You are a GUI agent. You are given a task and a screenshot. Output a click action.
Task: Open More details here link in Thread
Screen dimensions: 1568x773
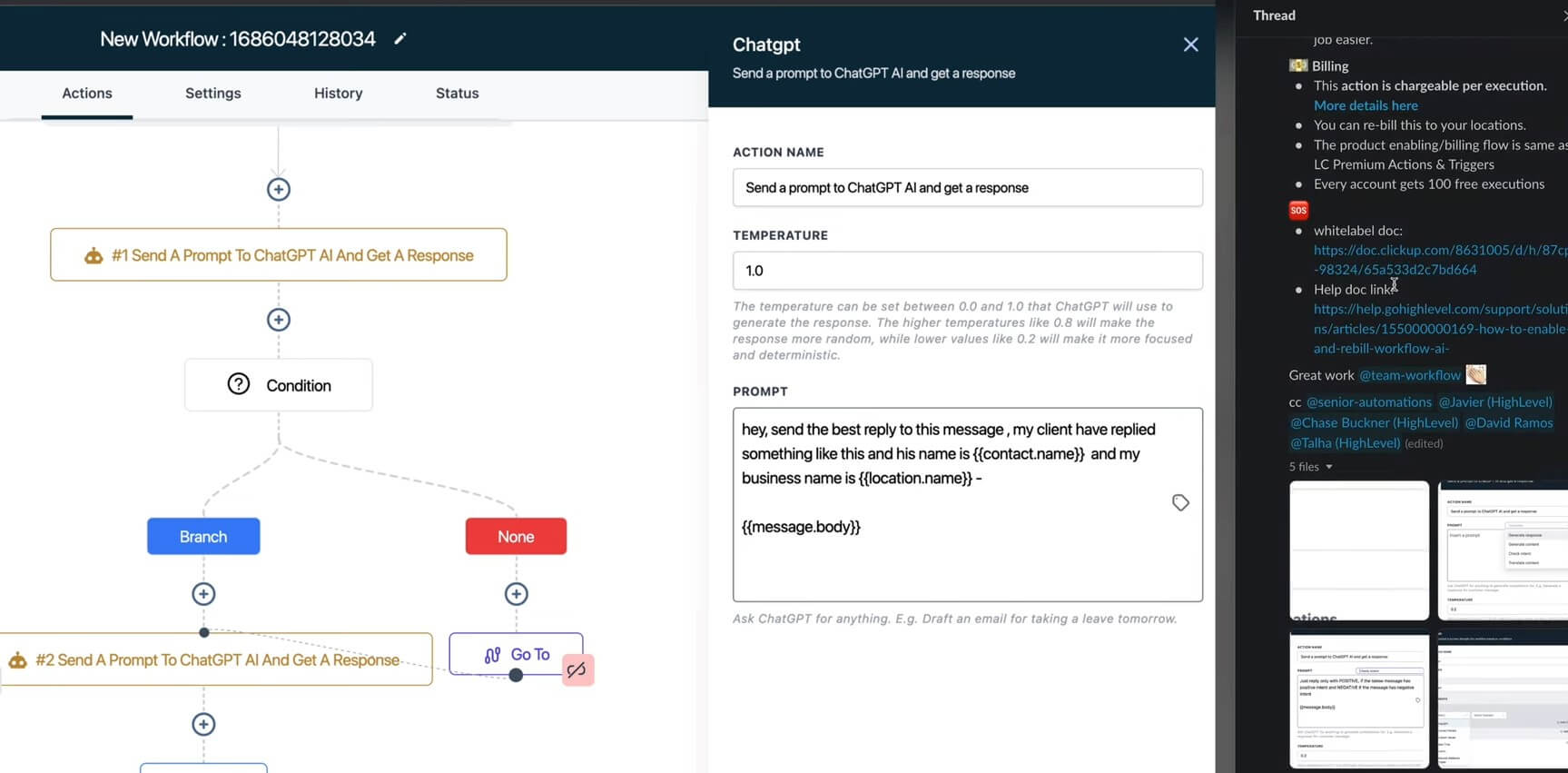pos(1366,105)
